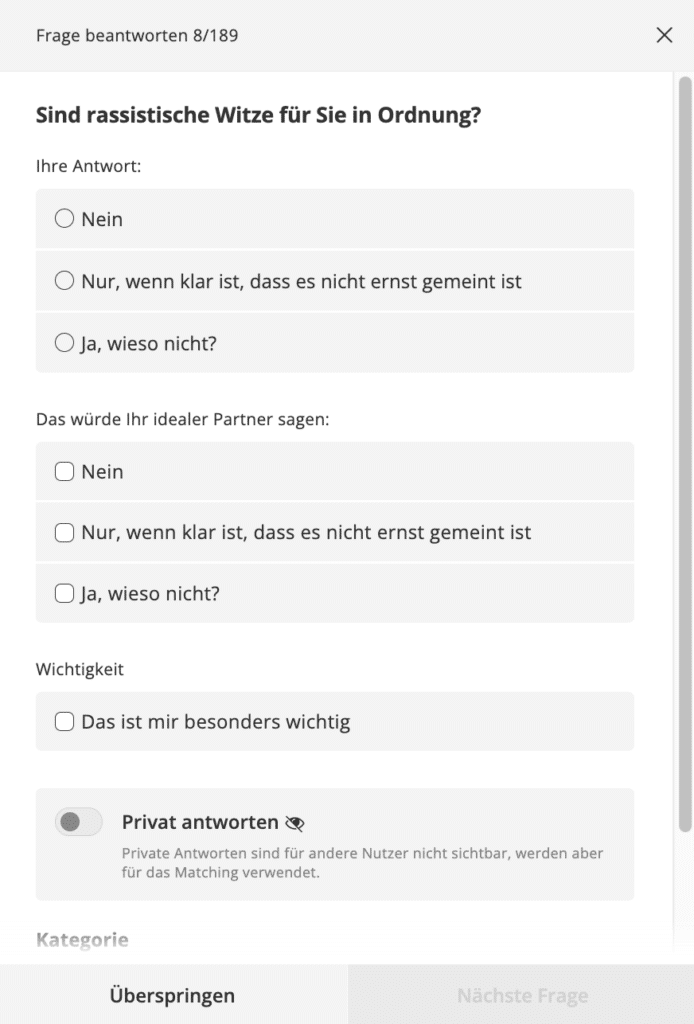This screenshot has width=694, height=1024.
Task: Check partner option "Ja, wieso nicht?"
Action: pyautogui.click(x=64, y=593)
